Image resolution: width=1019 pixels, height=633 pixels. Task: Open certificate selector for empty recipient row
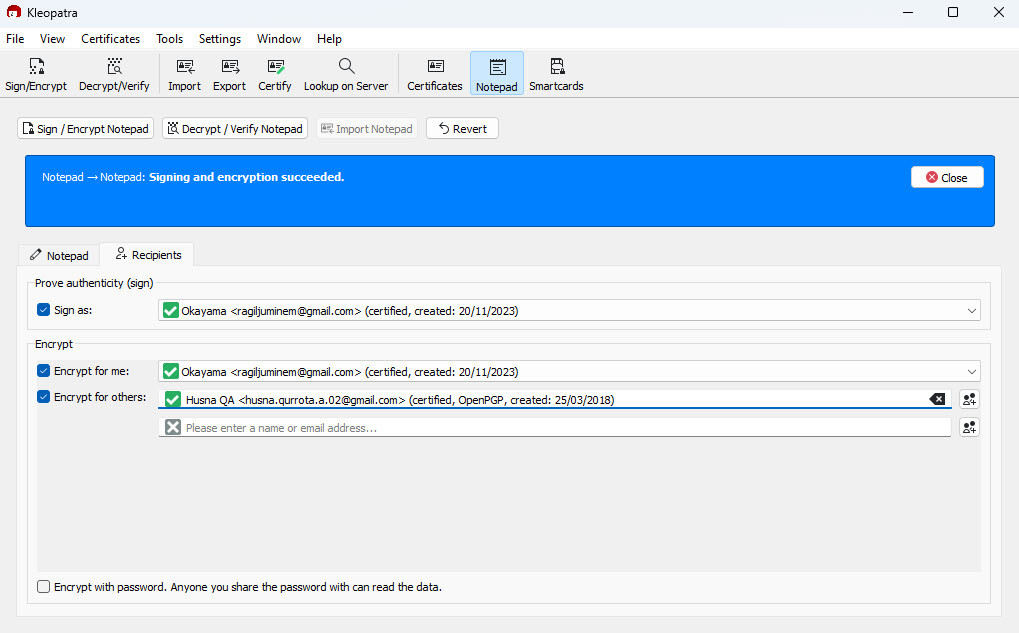pyautogui.click(x=969, y=427)
